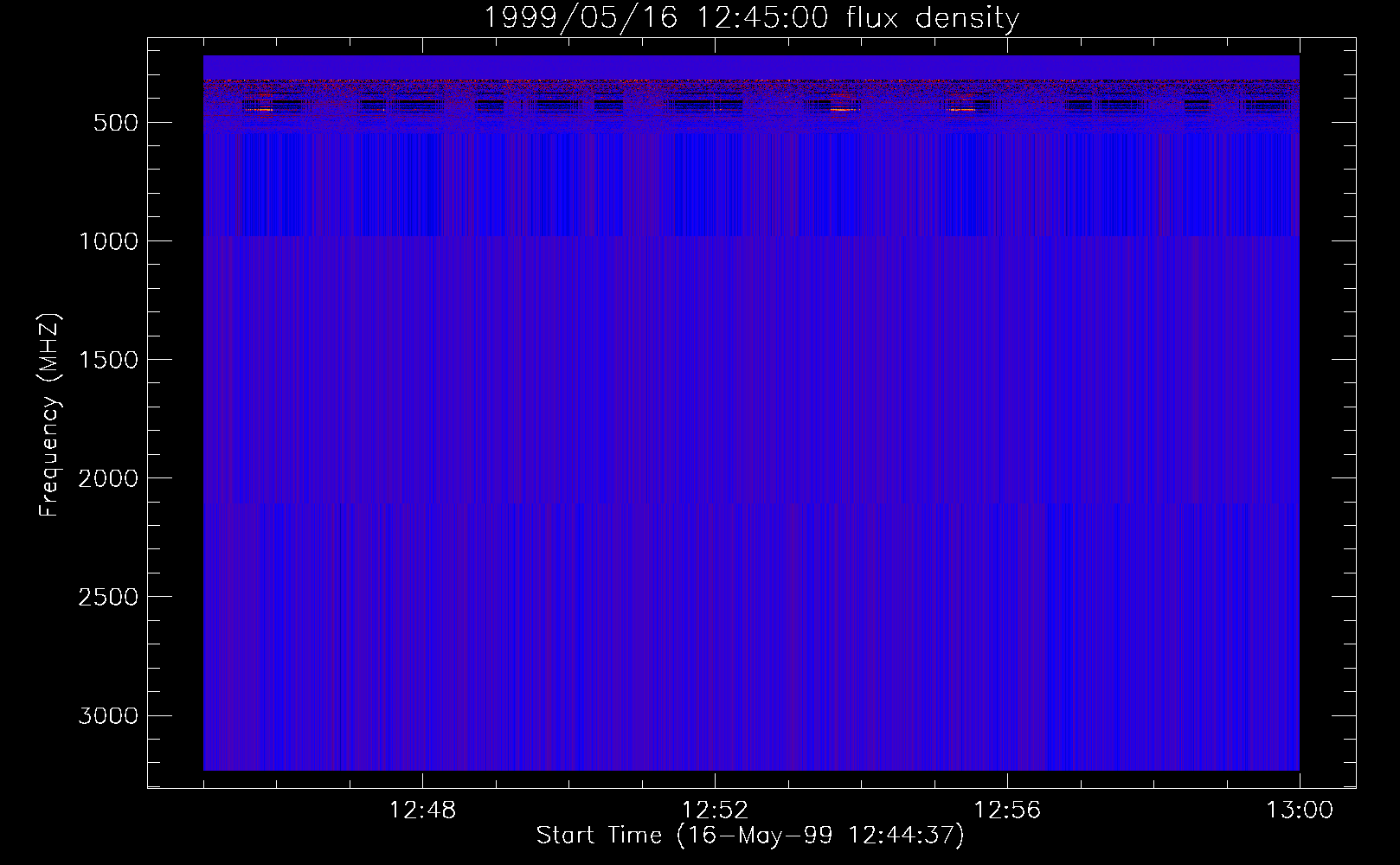The width and height of the screenshot is (1400, 865).
Task: Click the '12:48' time tick label
Action: (x=422, y=811)
